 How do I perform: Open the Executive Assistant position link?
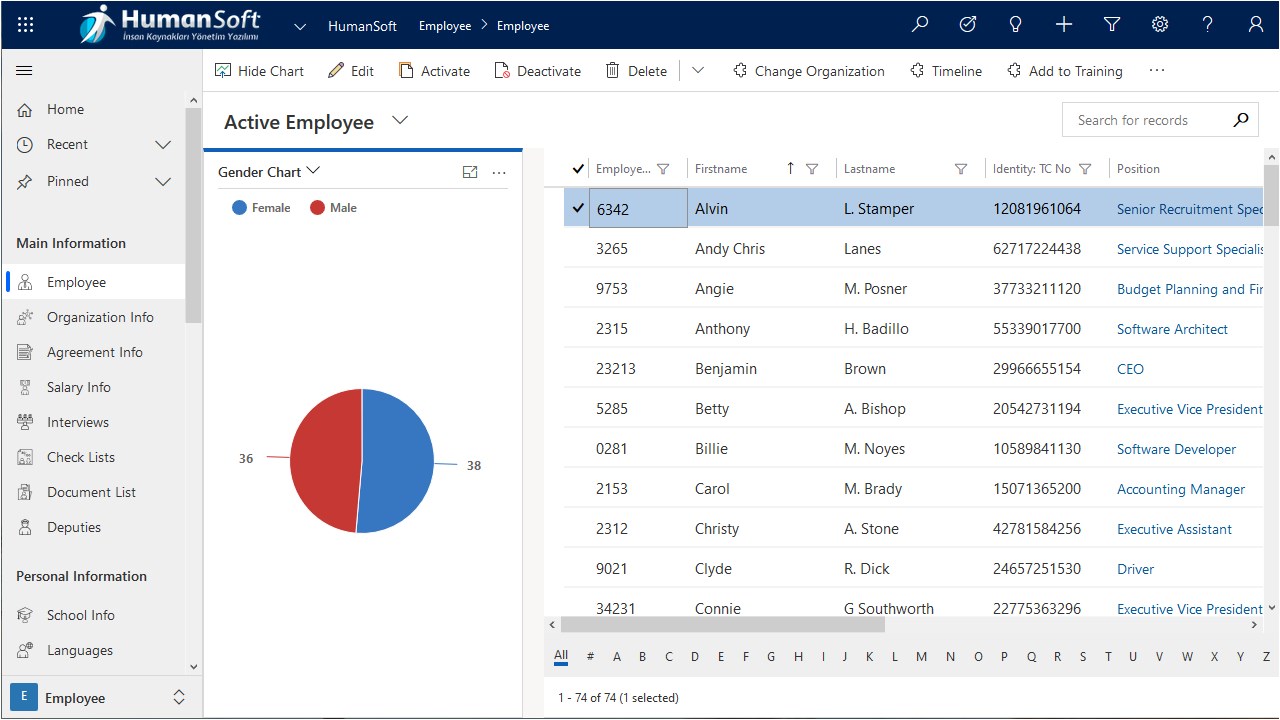pos(1174,529)
